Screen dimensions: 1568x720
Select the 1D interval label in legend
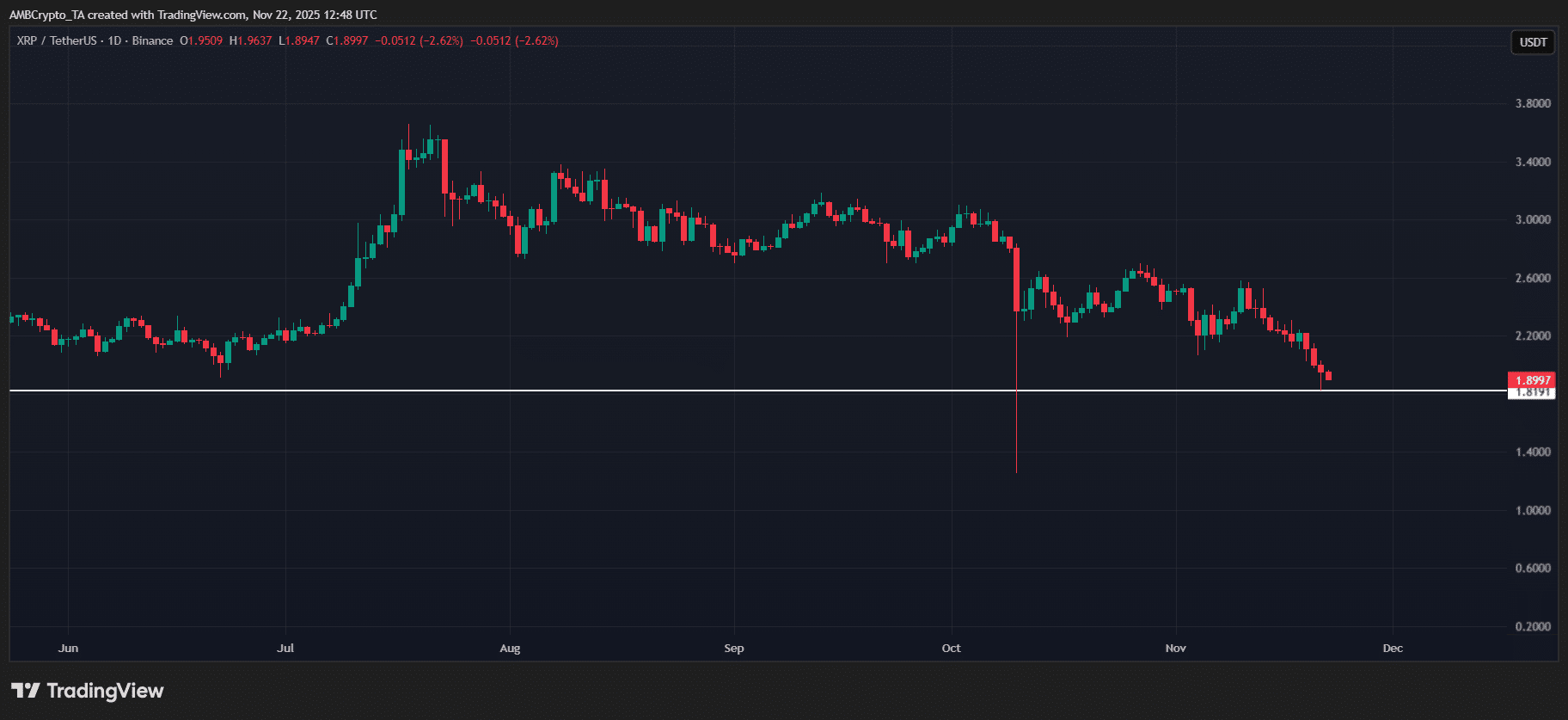[x=114, y=41]
